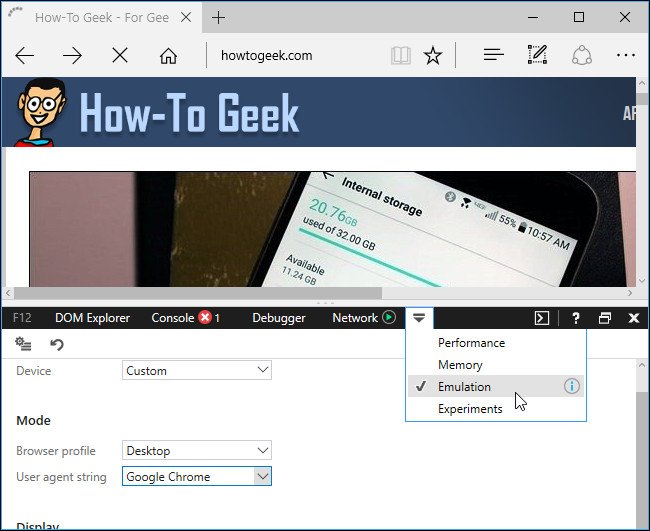650x531 pixels.
Task: Click persist emulation settings gear icon
Action: coord(23,344)
